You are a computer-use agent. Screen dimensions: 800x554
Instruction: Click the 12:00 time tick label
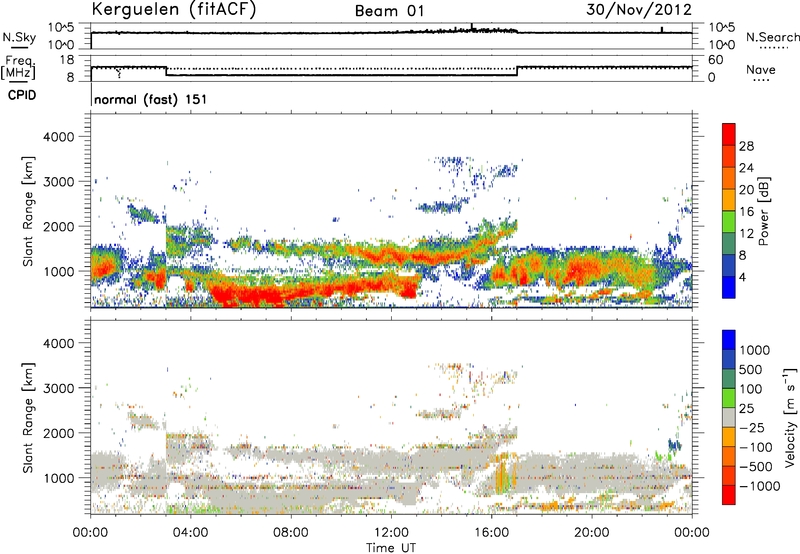(x=391, y=533)
